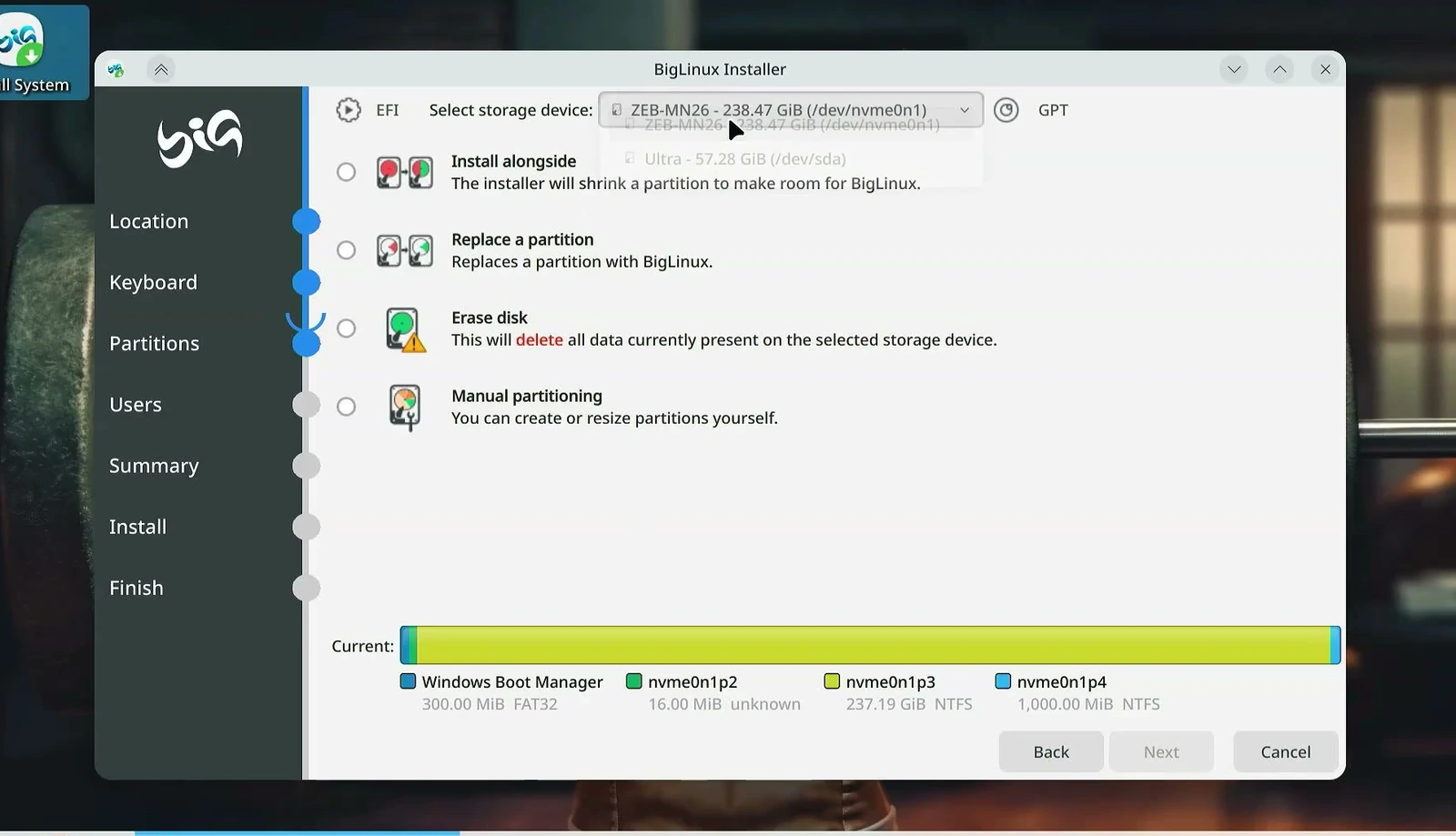Click the '300.00 MiB FAT32' size text
Image resolution: width=1456 pixels, height=836 pixels.
490,704
